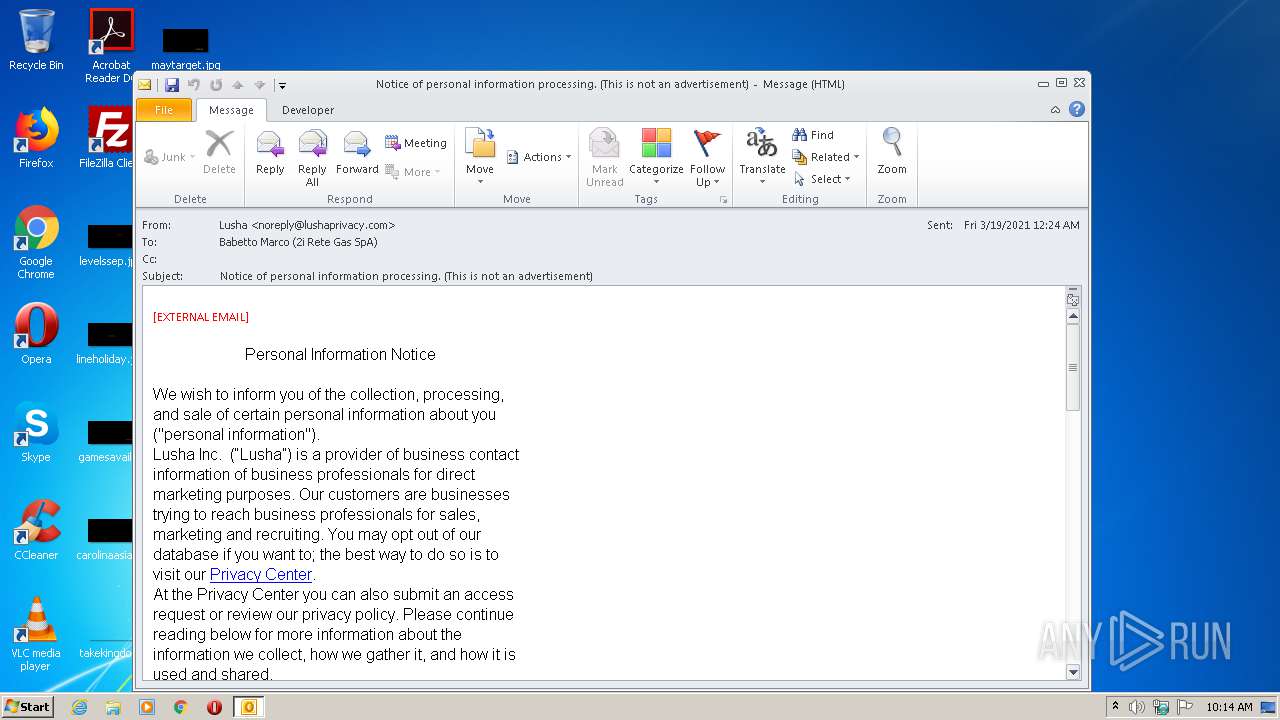Select maytarget.jpg desktop file
The width and height of the screenshot is (1280, 720).
click(186, 50)
